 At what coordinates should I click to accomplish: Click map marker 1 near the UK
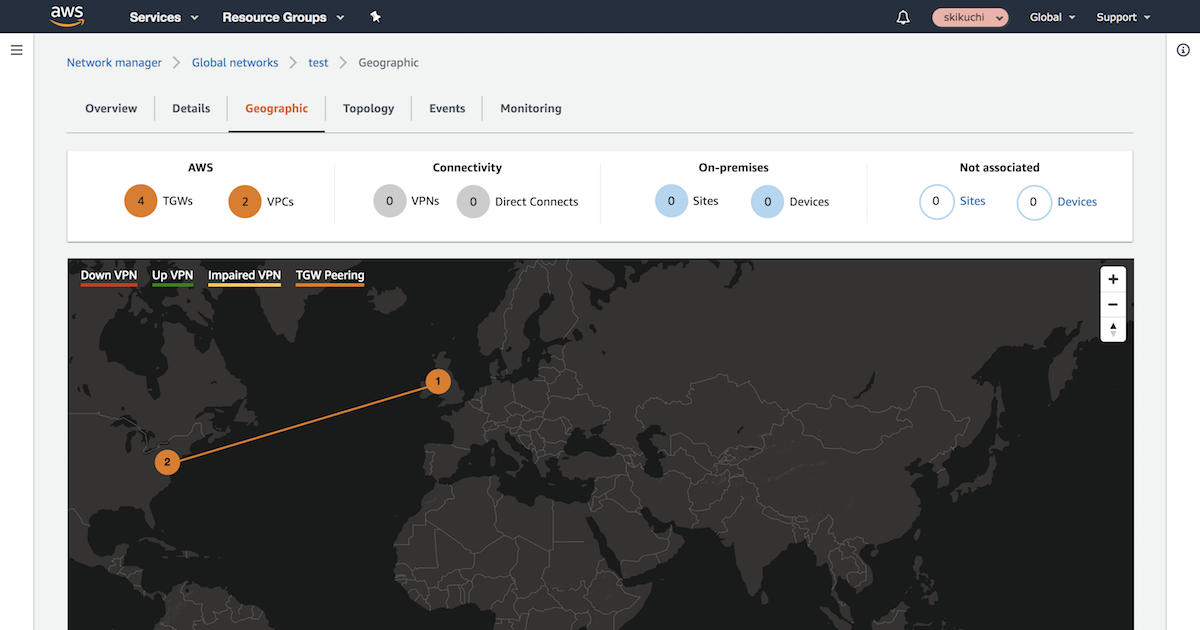click(437, 381)
